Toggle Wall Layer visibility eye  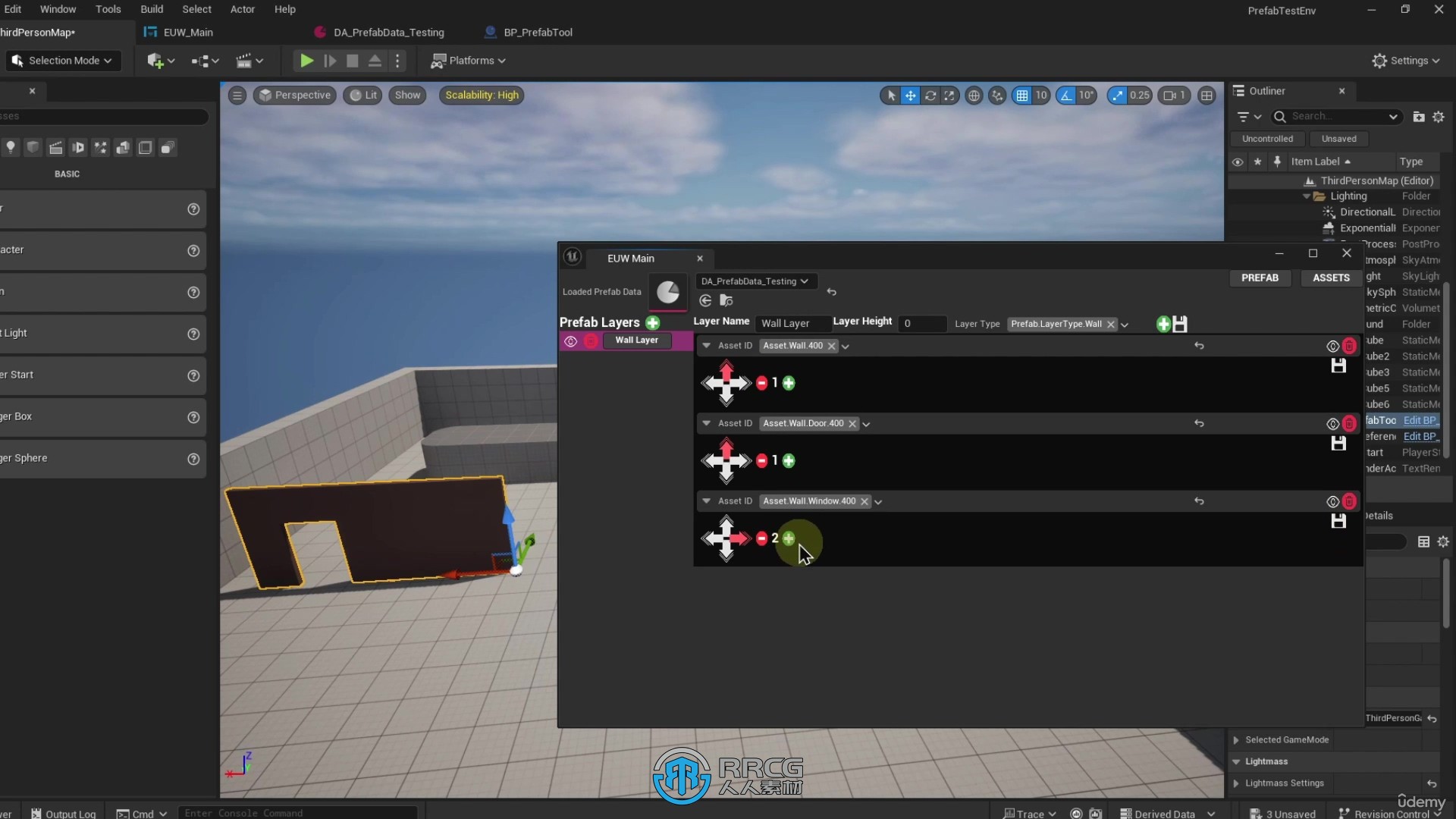coord(570,342)
